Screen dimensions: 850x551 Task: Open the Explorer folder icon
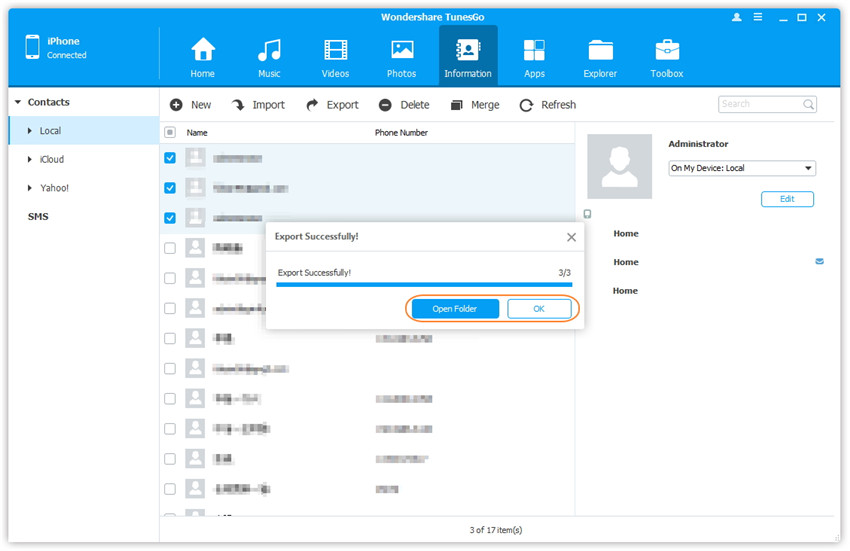(x=600, y=50)
